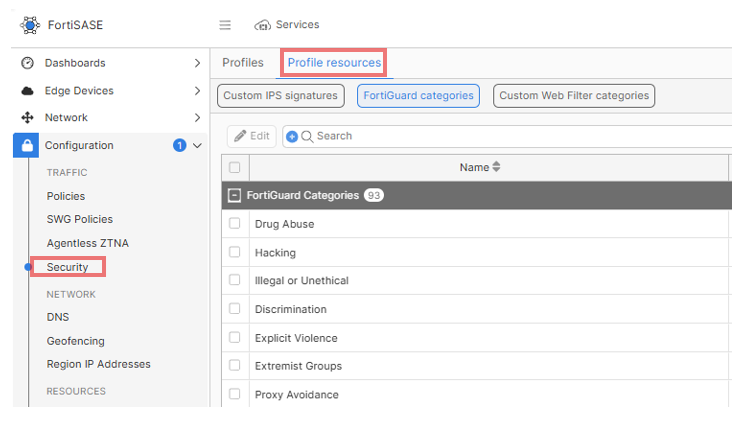
Task: Click the Dashboards gauge icon
Action: tap(28, 63)
